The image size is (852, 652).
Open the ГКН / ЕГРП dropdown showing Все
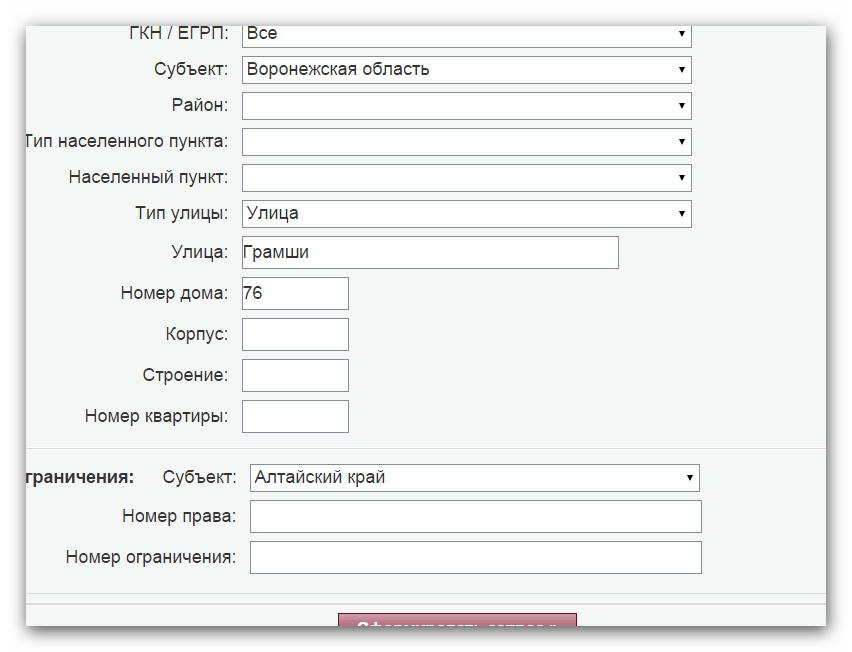coord(466,35)
